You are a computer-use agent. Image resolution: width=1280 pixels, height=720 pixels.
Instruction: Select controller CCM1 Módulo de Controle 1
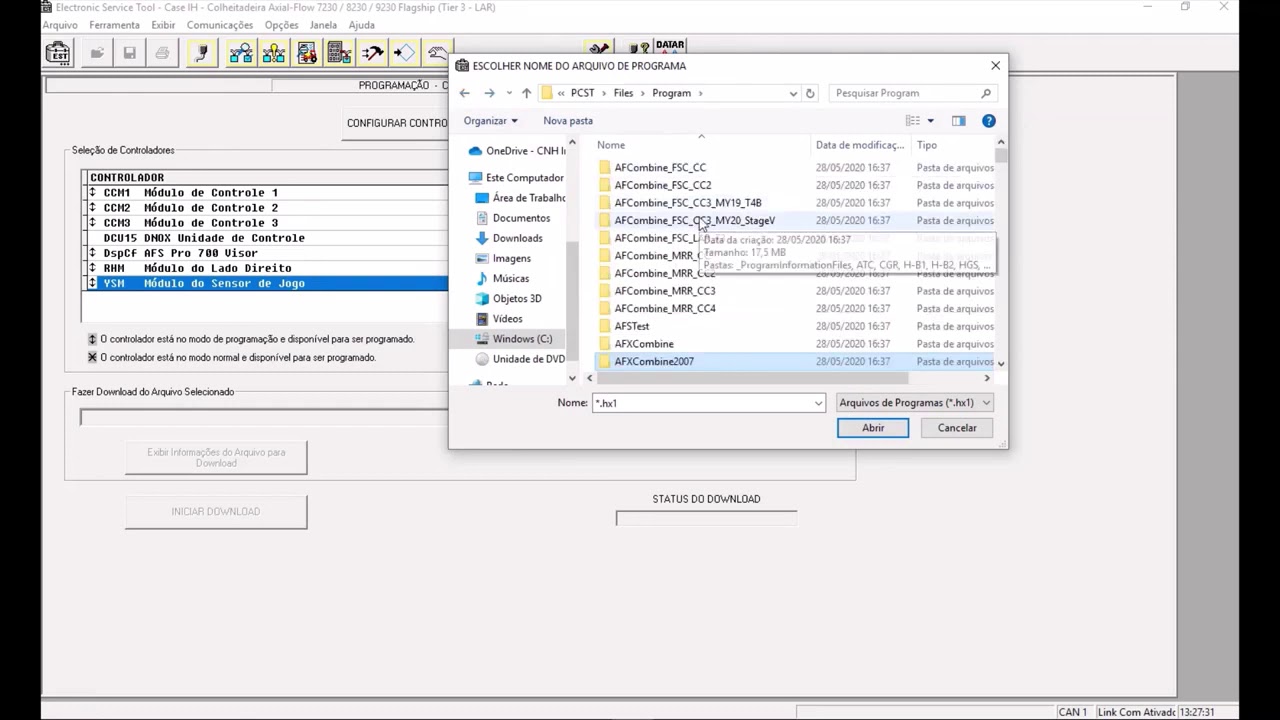tap(265, 193)
